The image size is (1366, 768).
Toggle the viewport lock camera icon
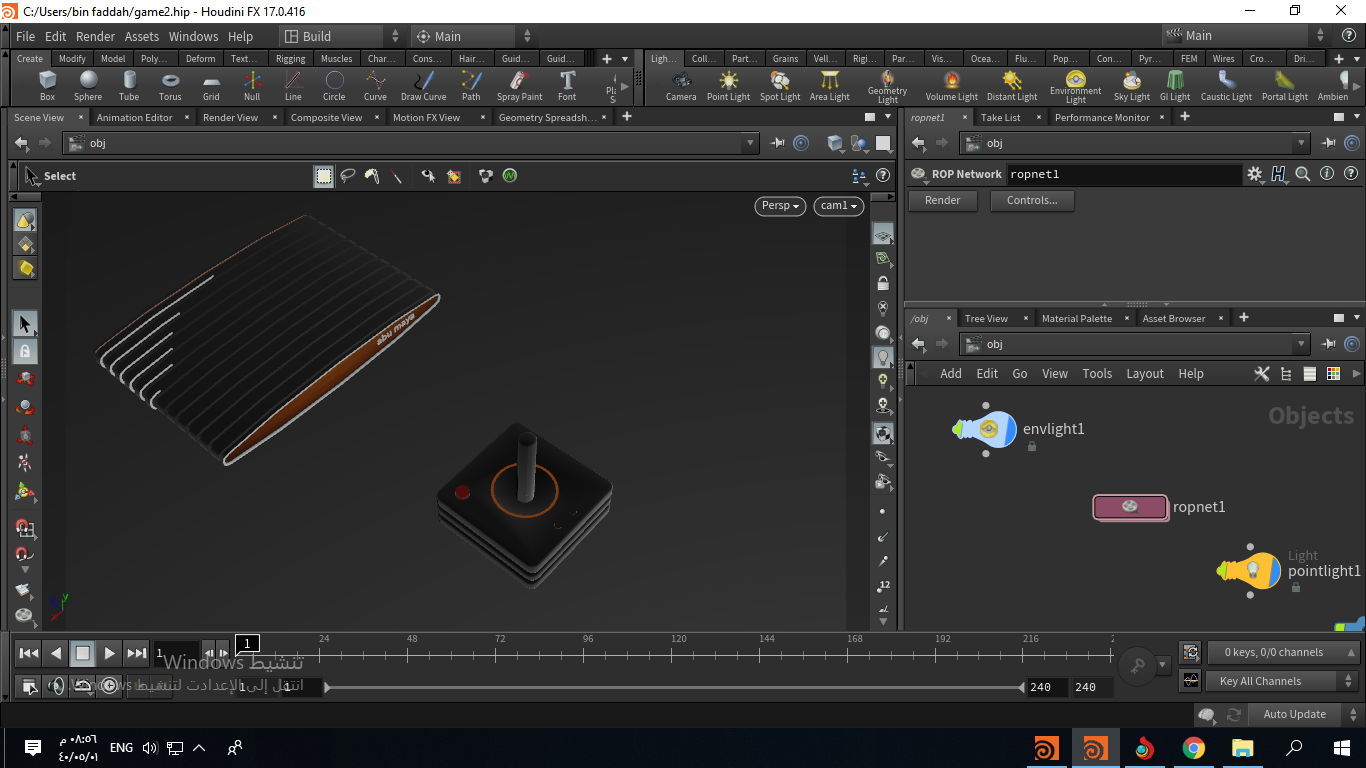point(883,284)
